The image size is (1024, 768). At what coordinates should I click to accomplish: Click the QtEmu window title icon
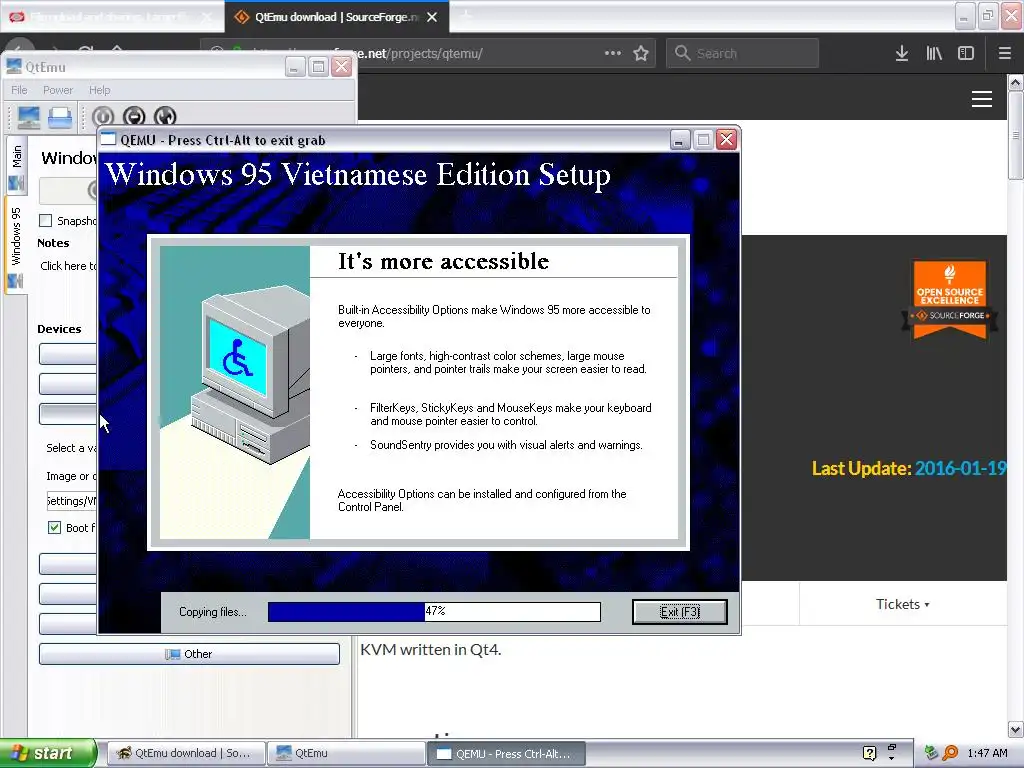[13, 66]
